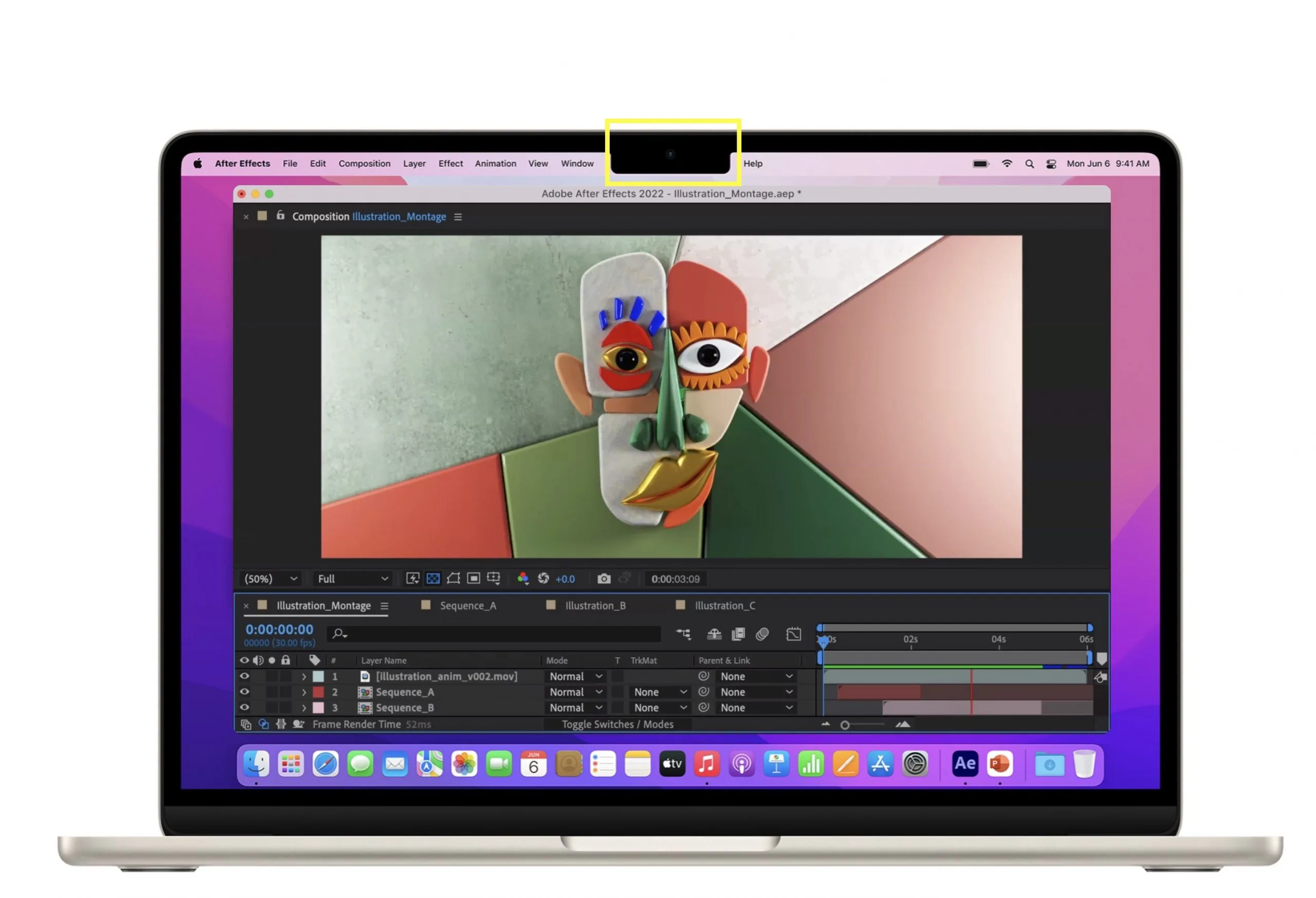The height and width of the screenshot is (898, 1316).
Task: Open the Full resolution dropdown
Action: [352, 579]
